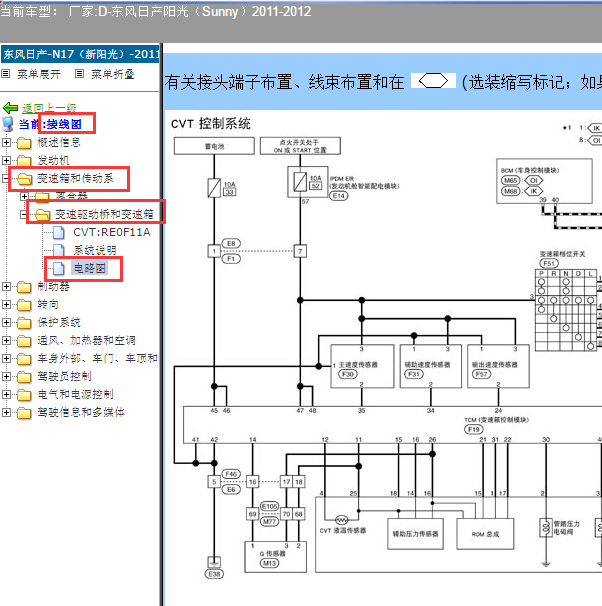The width and height of the screenshot is (602, 606).
Task: Expand the 离合器 subfolder node
Action: [x=24, y=196]
